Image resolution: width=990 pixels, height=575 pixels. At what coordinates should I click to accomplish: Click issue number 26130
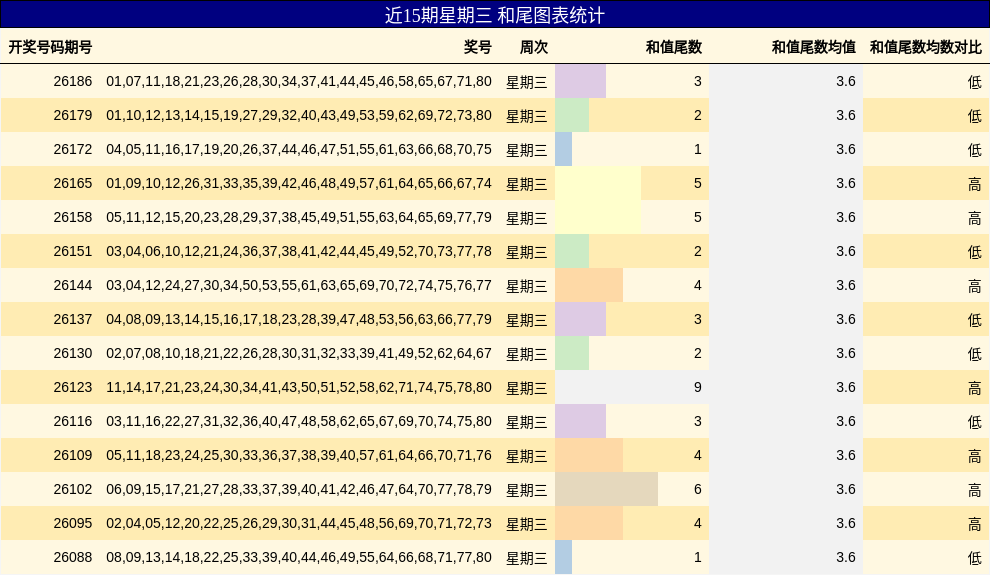click(73, 354)
